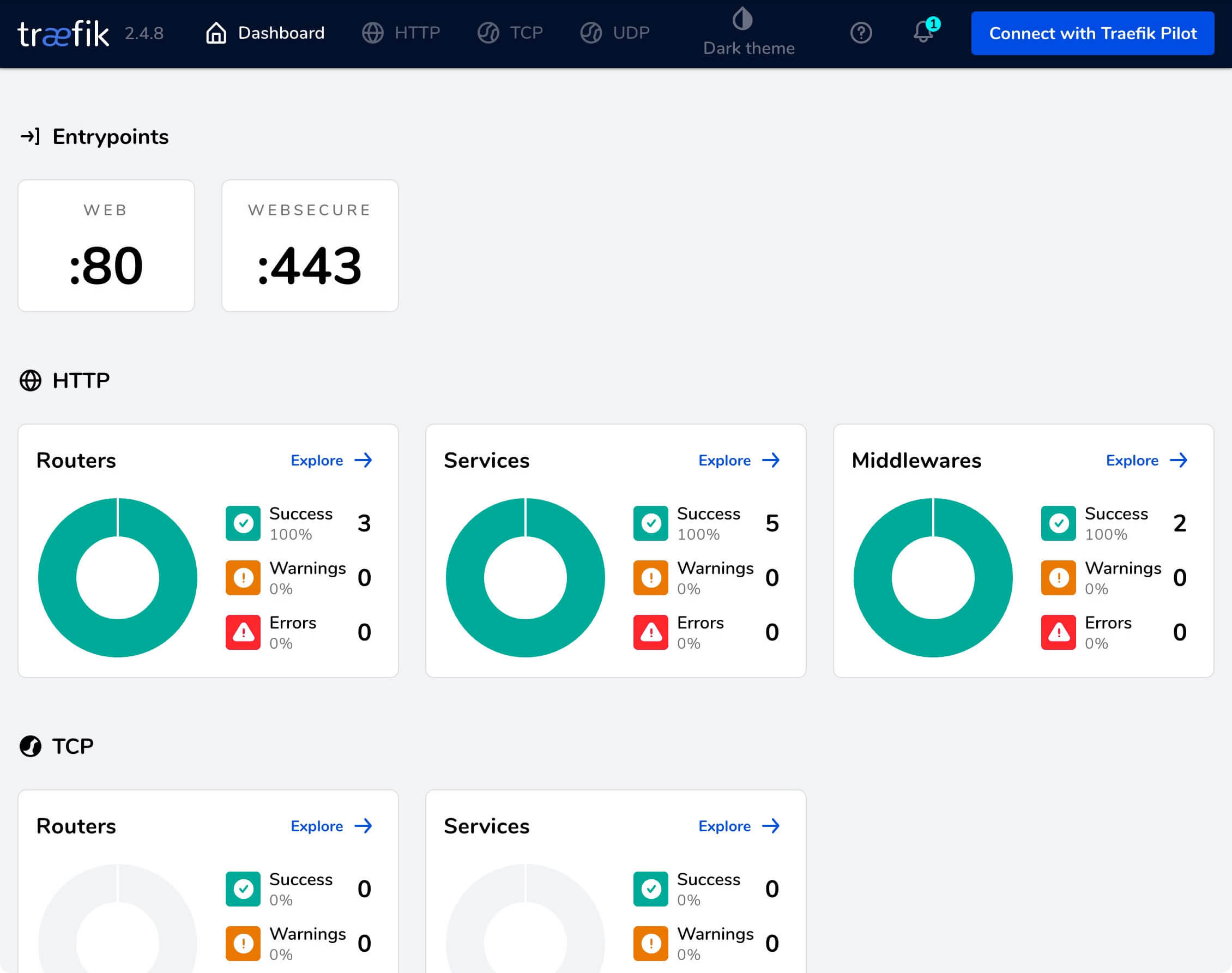Click the Traefik logo icon

click(62, 33)
